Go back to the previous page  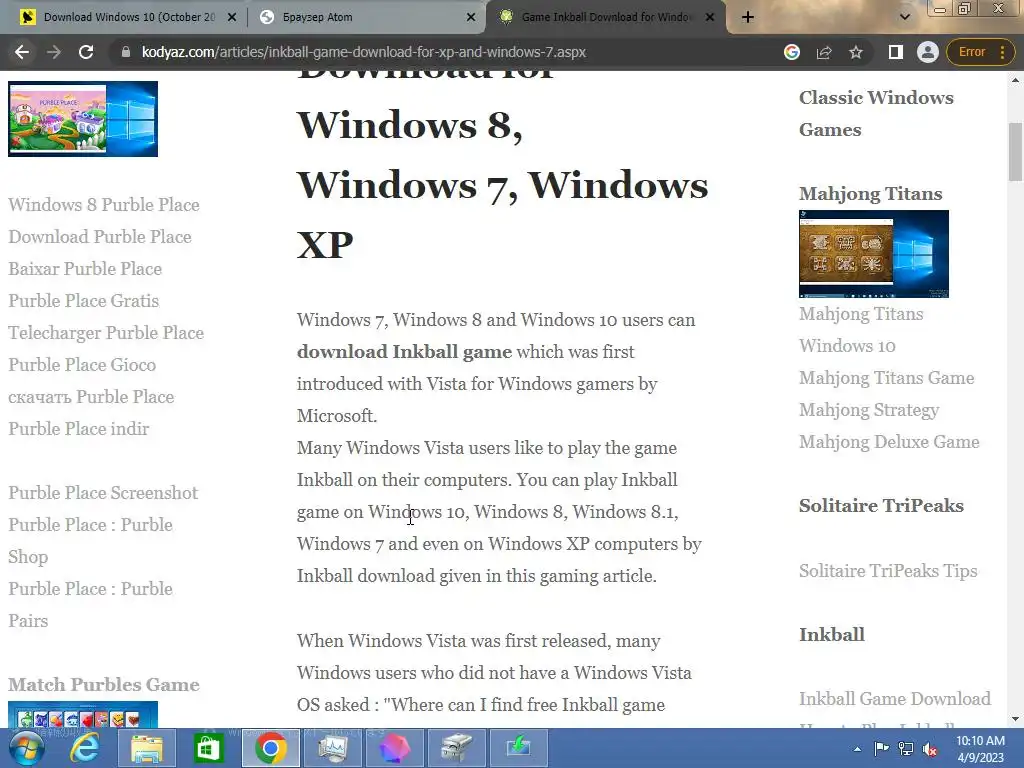pyautogui.click(x=22, y=52)
